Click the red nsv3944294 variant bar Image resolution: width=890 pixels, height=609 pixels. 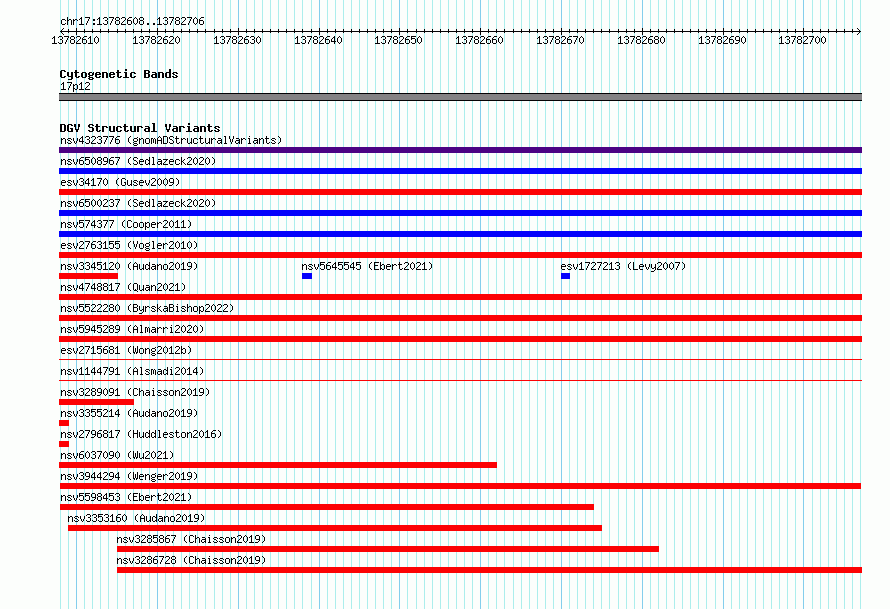[x=460, y=486]
